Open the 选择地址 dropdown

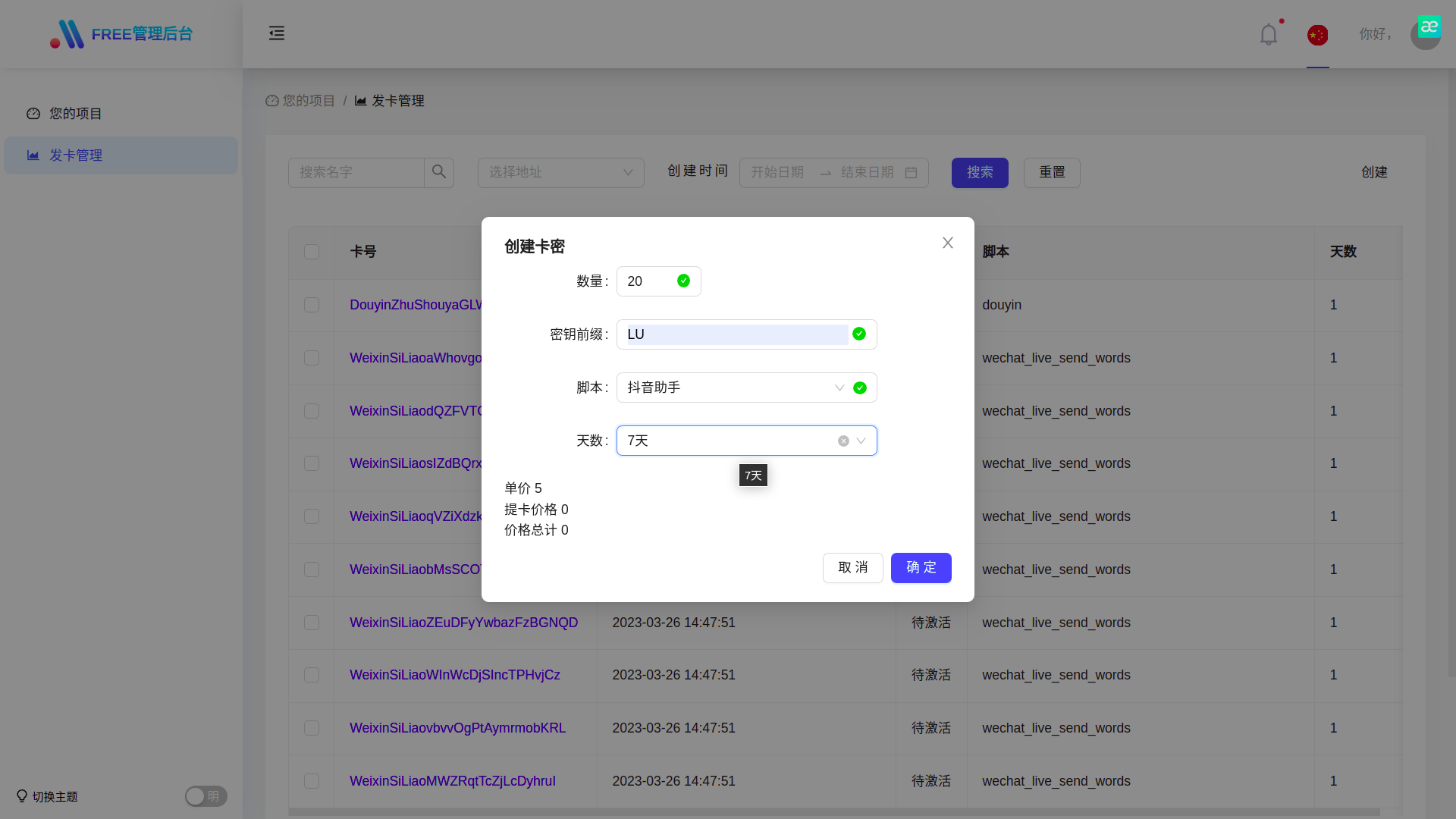coord(561,173)
